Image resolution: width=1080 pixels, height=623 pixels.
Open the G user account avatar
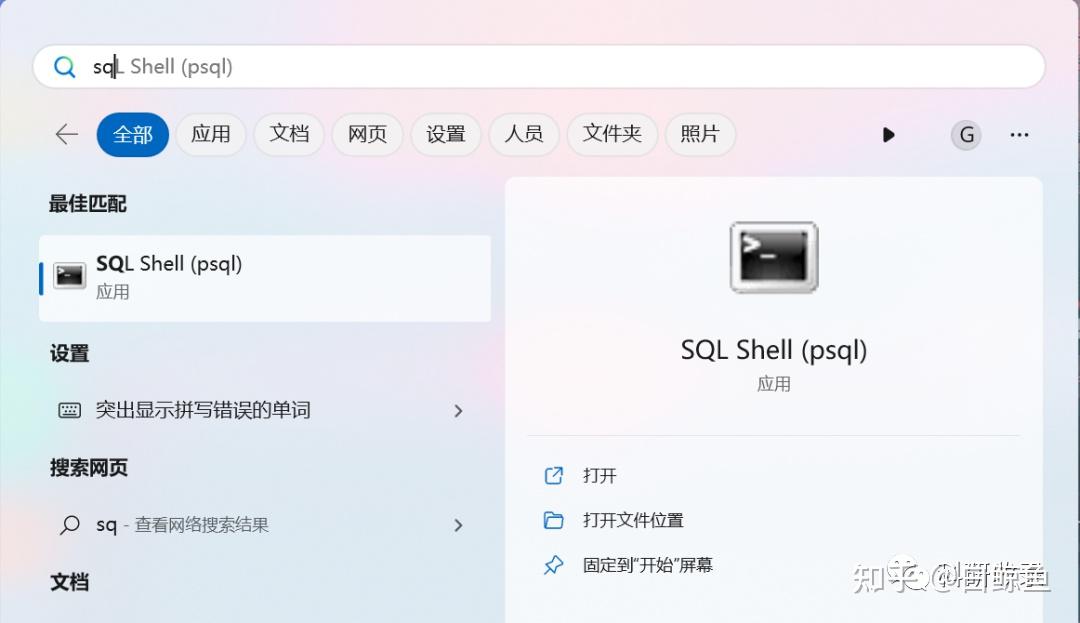(x=965, y=134)
